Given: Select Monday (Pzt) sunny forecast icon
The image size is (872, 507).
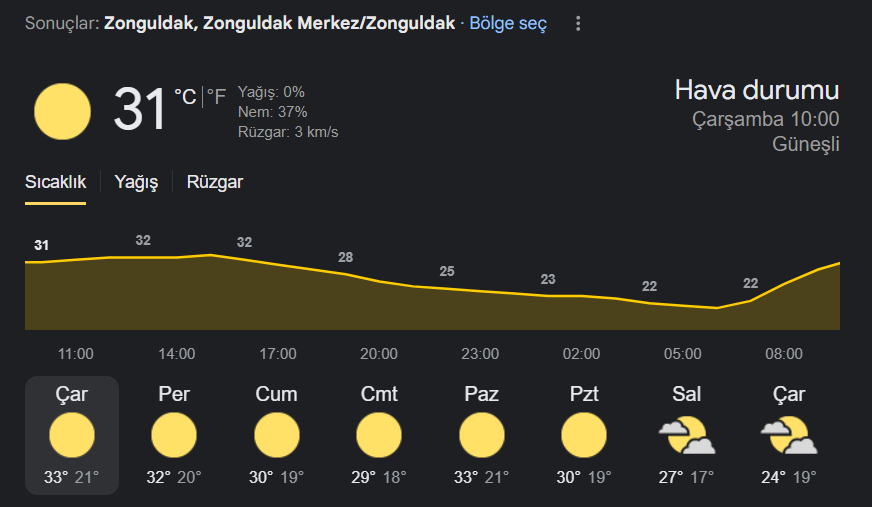Looking at the screenshot, I should (584, 435).
